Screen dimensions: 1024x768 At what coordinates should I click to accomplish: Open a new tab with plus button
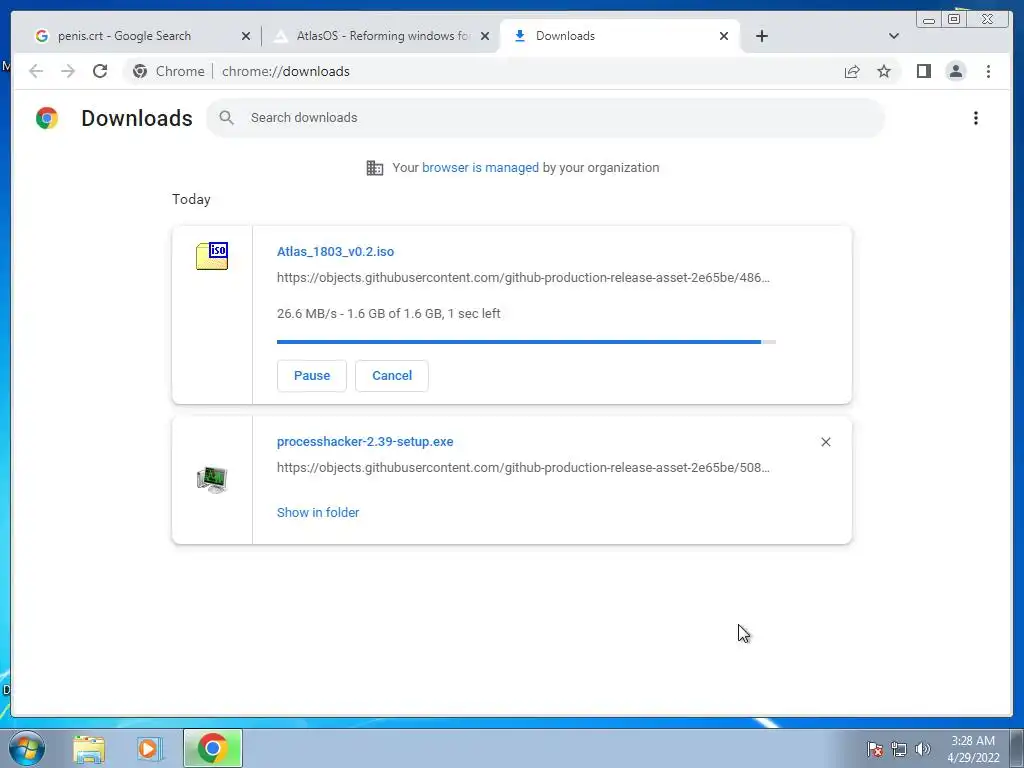pyautogui.click(x=761, y=36)
